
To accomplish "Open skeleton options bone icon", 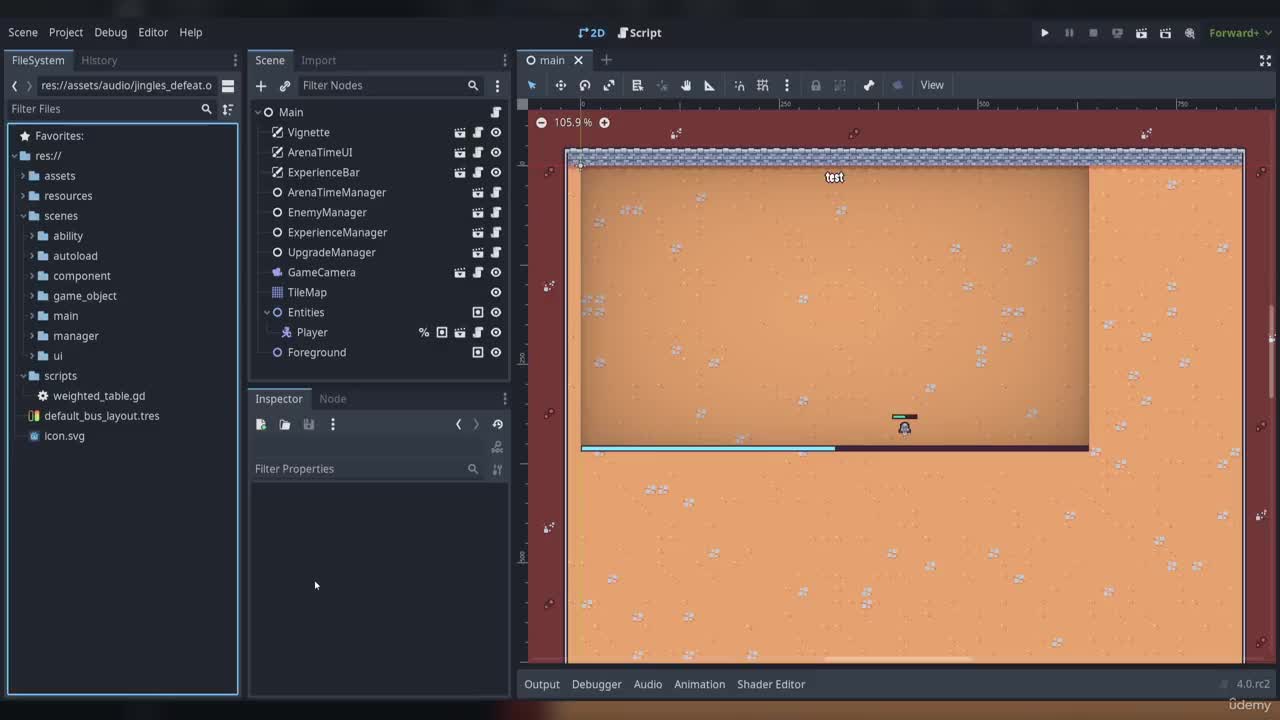I will tap(869, 85).
